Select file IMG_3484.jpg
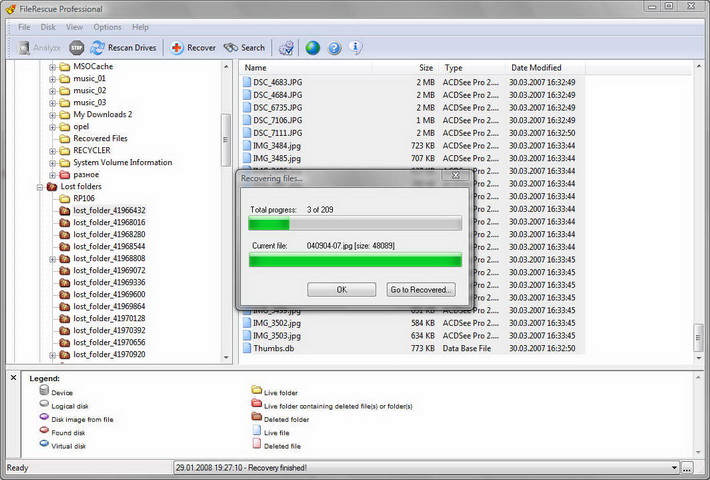 point(277,145)
